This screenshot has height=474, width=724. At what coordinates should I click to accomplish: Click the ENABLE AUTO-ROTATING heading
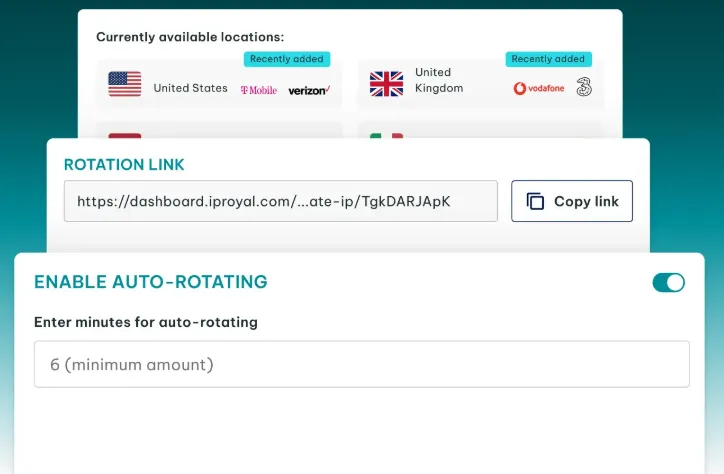point(151,282)
